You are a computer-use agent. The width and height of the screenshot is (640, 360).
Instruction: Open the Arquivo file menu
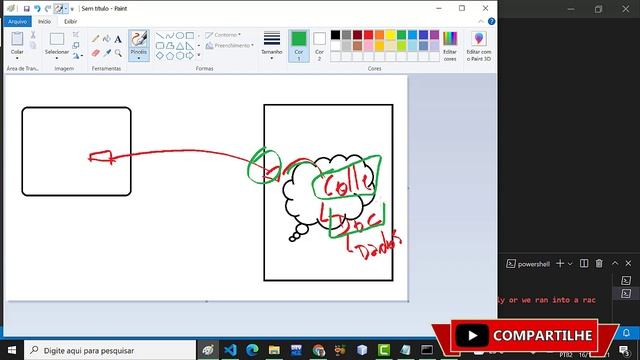[x=18, y=21]
